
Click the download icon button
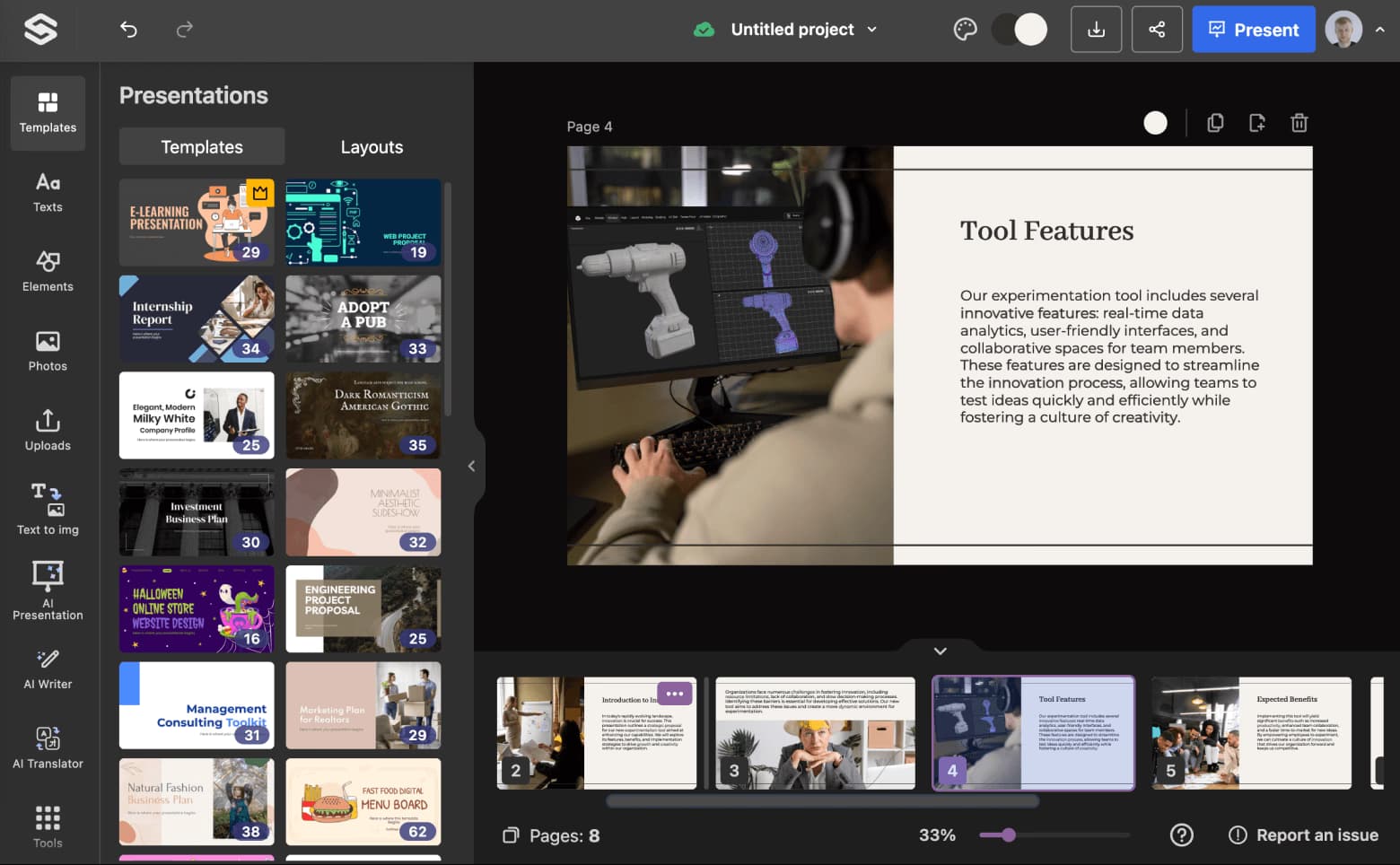[1096, 30]
